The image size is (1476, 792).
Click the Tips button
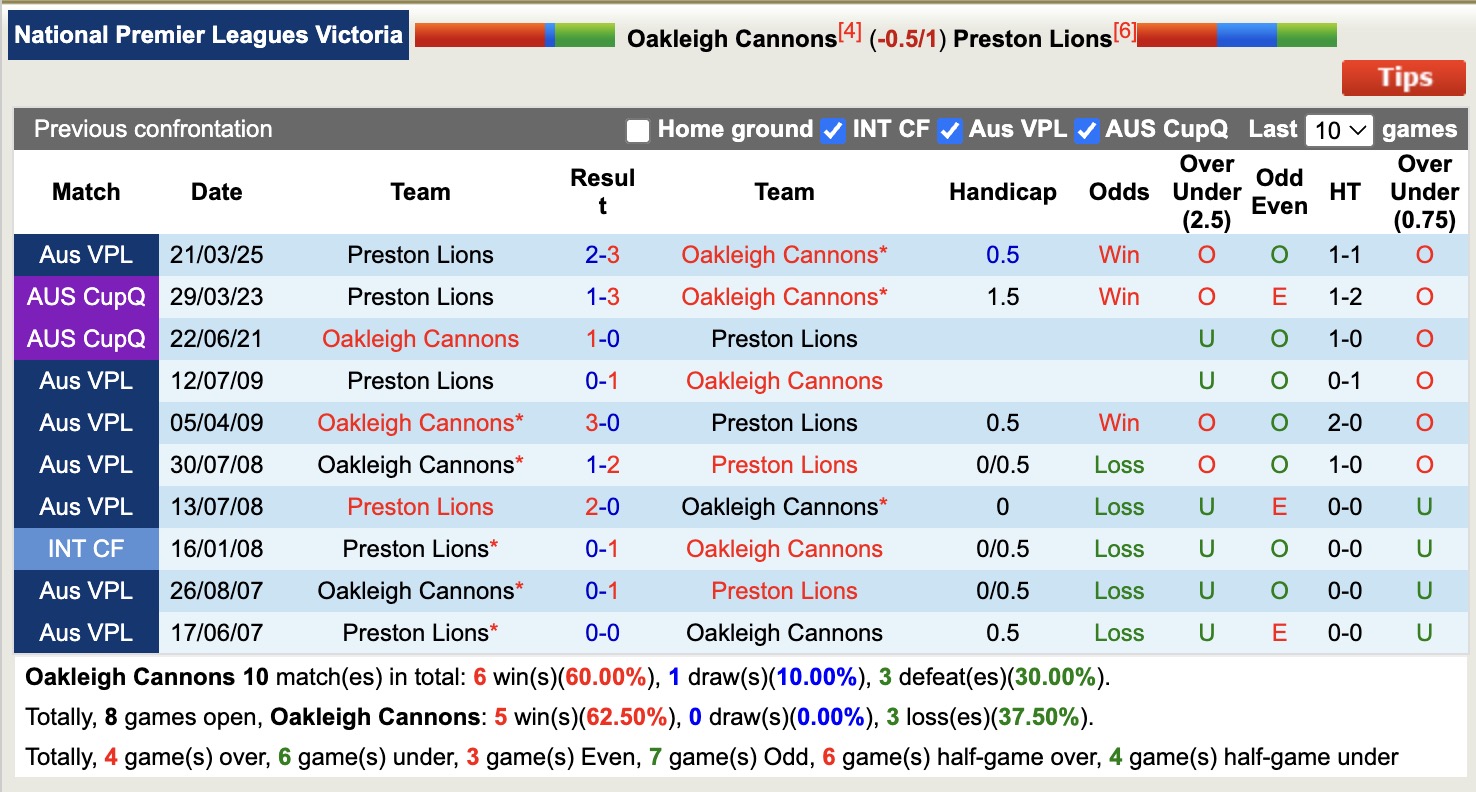[1403, 77]
